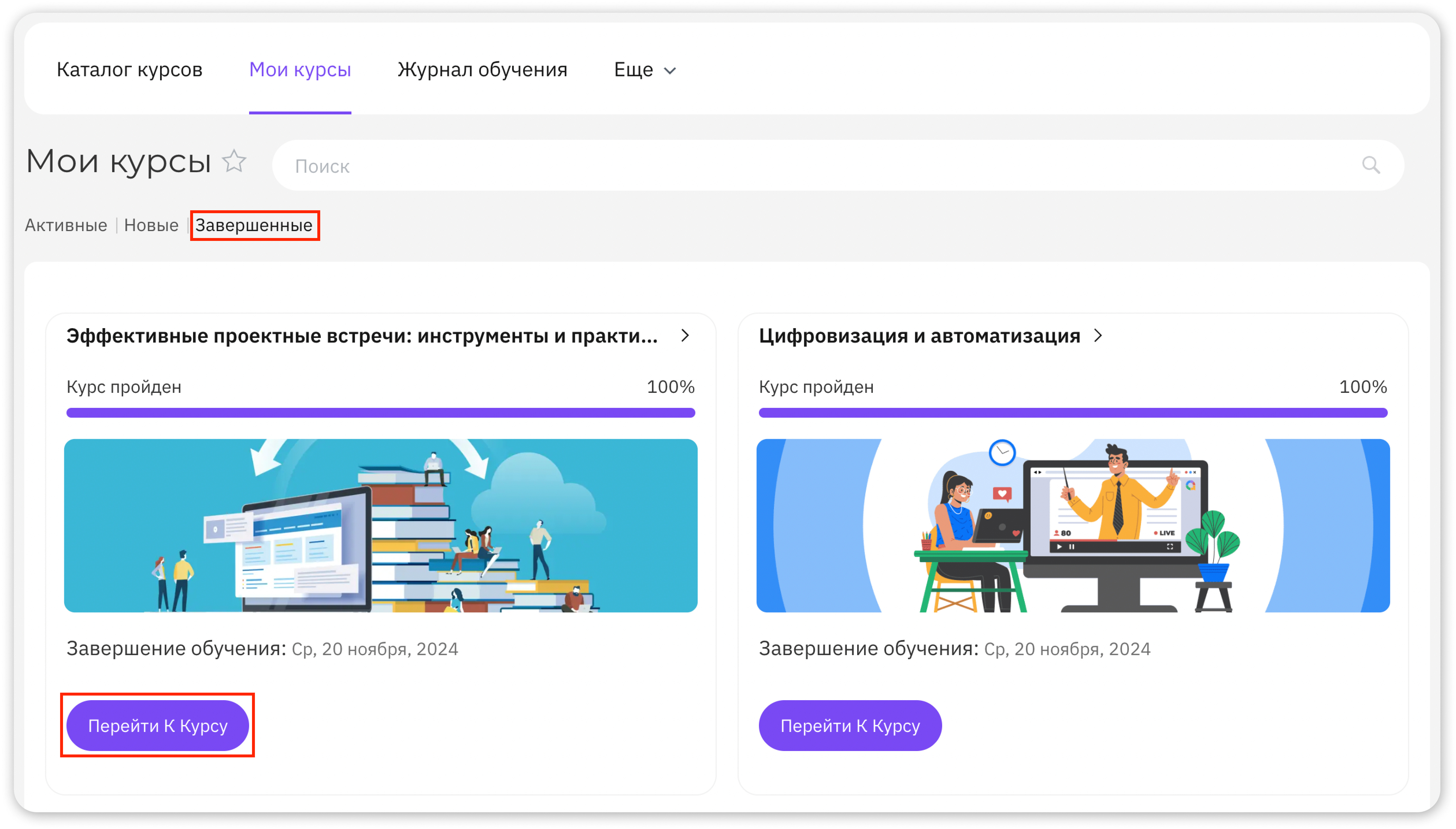This screenshot has width=1456, height=829.
Task: Click progress bar of Эффективные проектные встречи course
Action: pyautogui.click(x=381, y=413)
